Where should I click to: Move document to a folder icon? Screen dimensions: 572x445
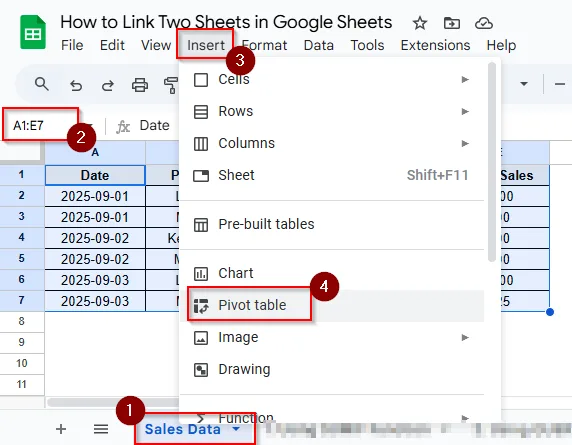point(452,23)
